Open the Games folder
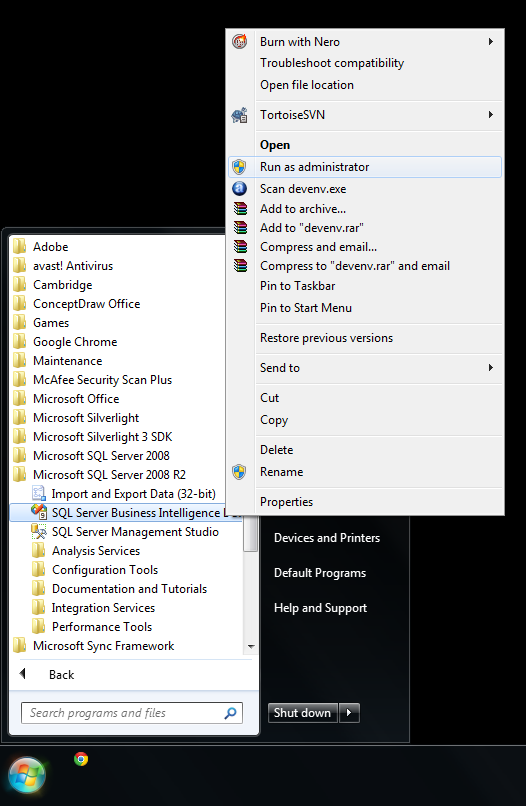 (x=51, y=322)
